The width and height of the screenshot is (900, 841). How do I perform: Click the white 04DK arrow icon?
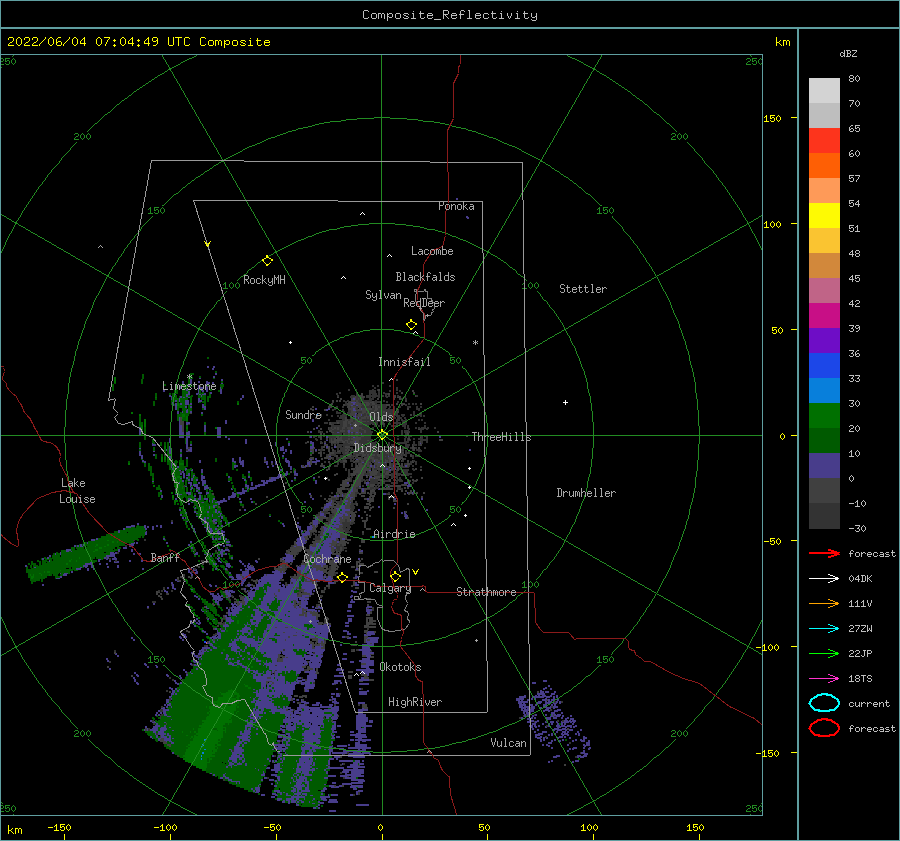tap(824, 579)
